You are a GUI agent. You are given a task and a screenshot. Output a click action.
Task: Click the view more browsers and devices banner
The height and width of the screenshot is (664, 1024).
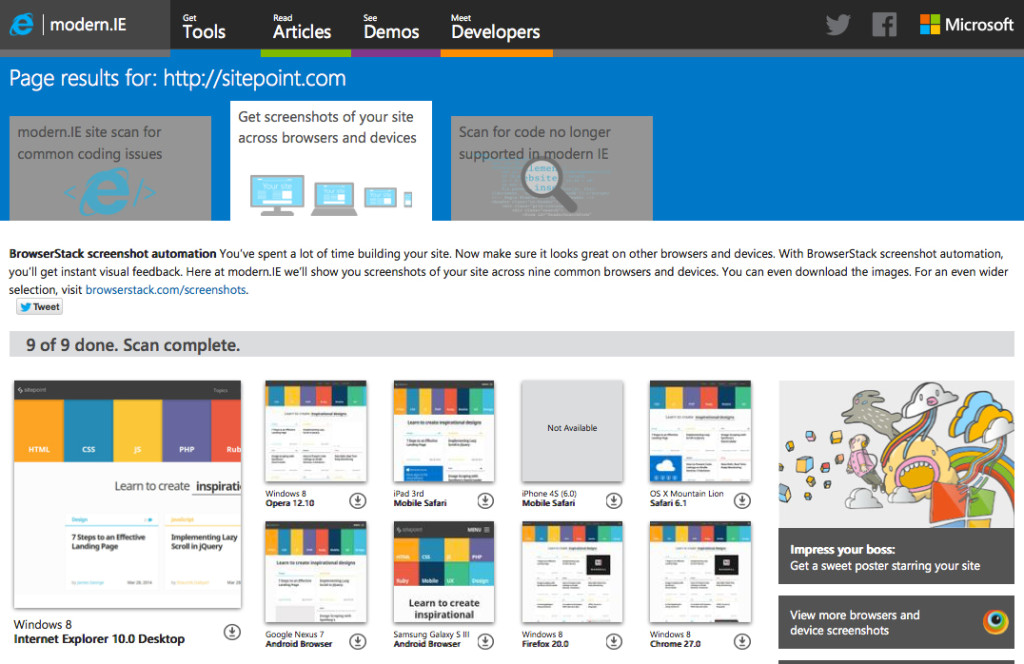pos(895,621)
